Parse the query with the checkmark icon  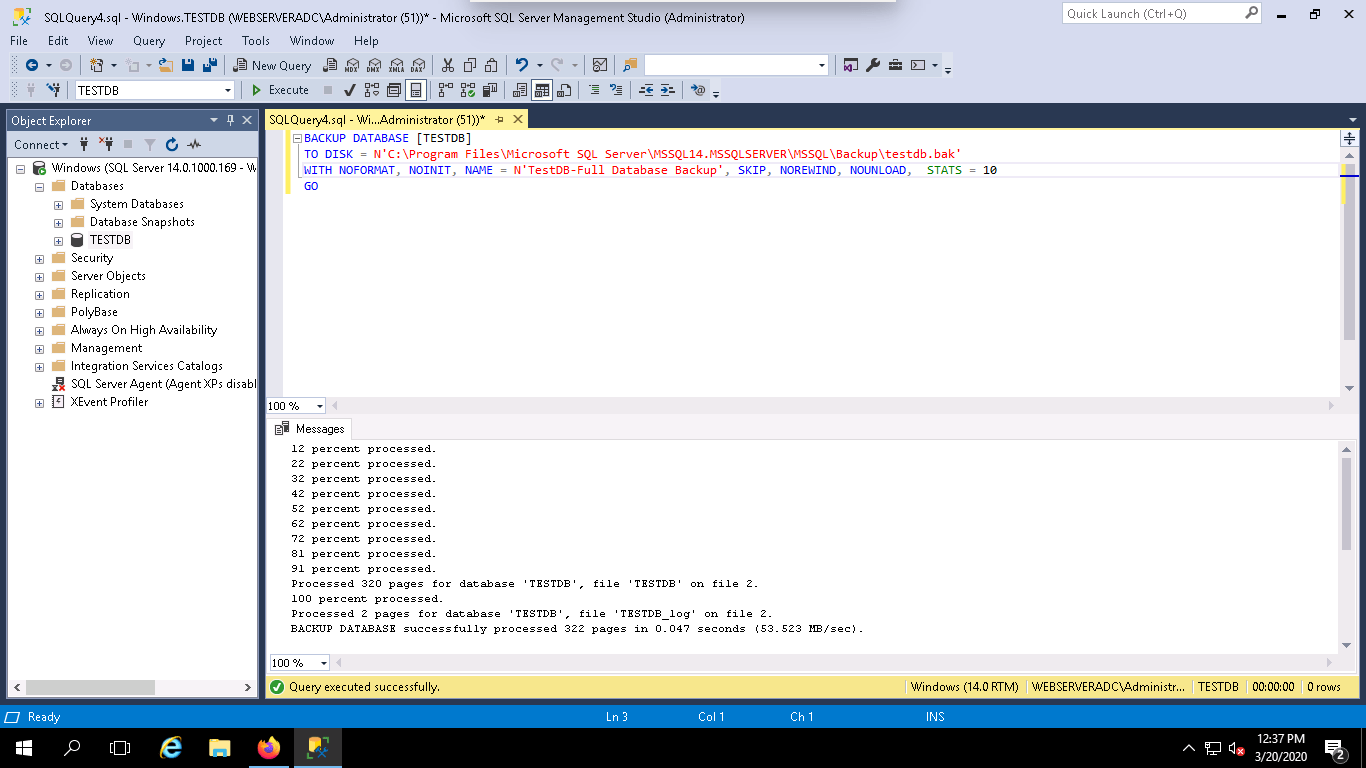[349, 90]
